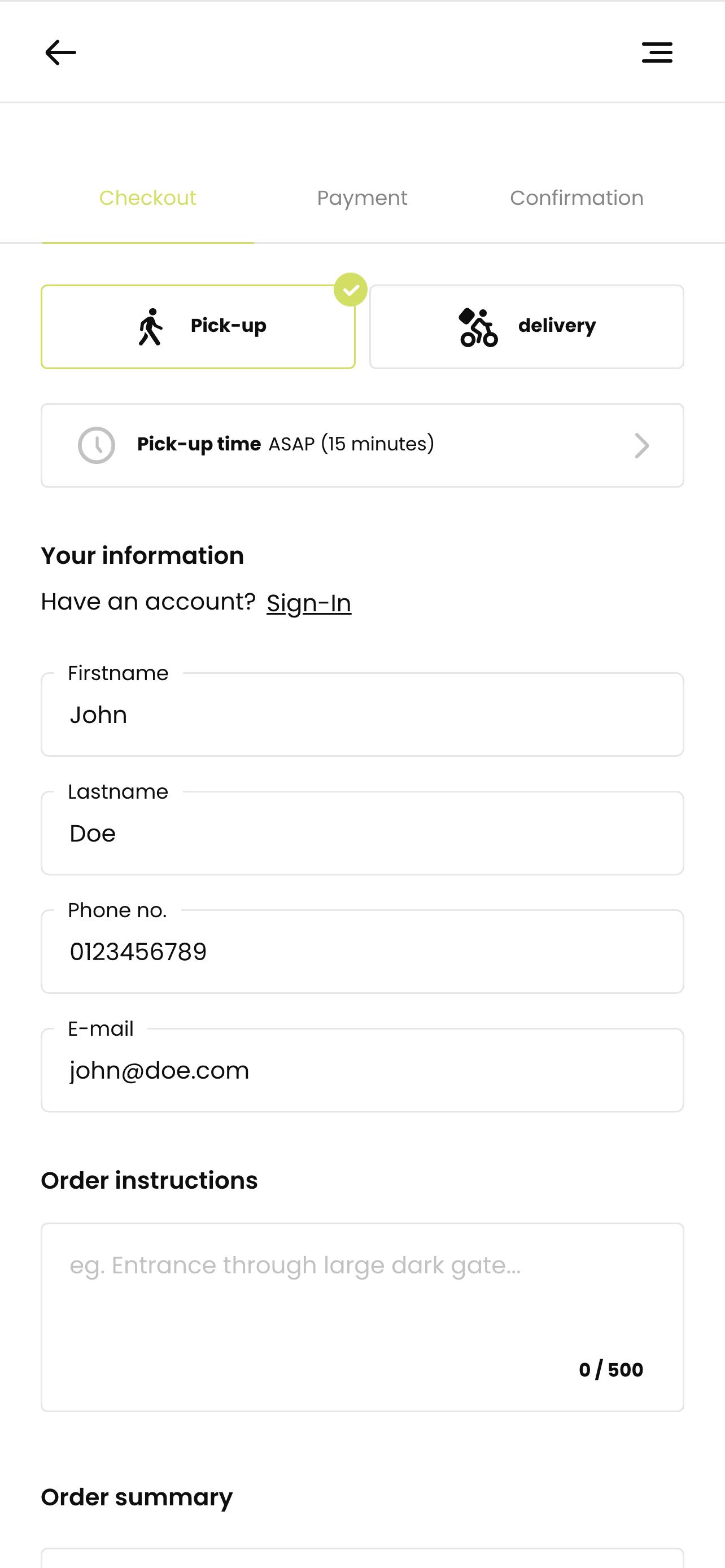
Task: Expand the Pick-up time chevron arrow
Action: point(641,445)
